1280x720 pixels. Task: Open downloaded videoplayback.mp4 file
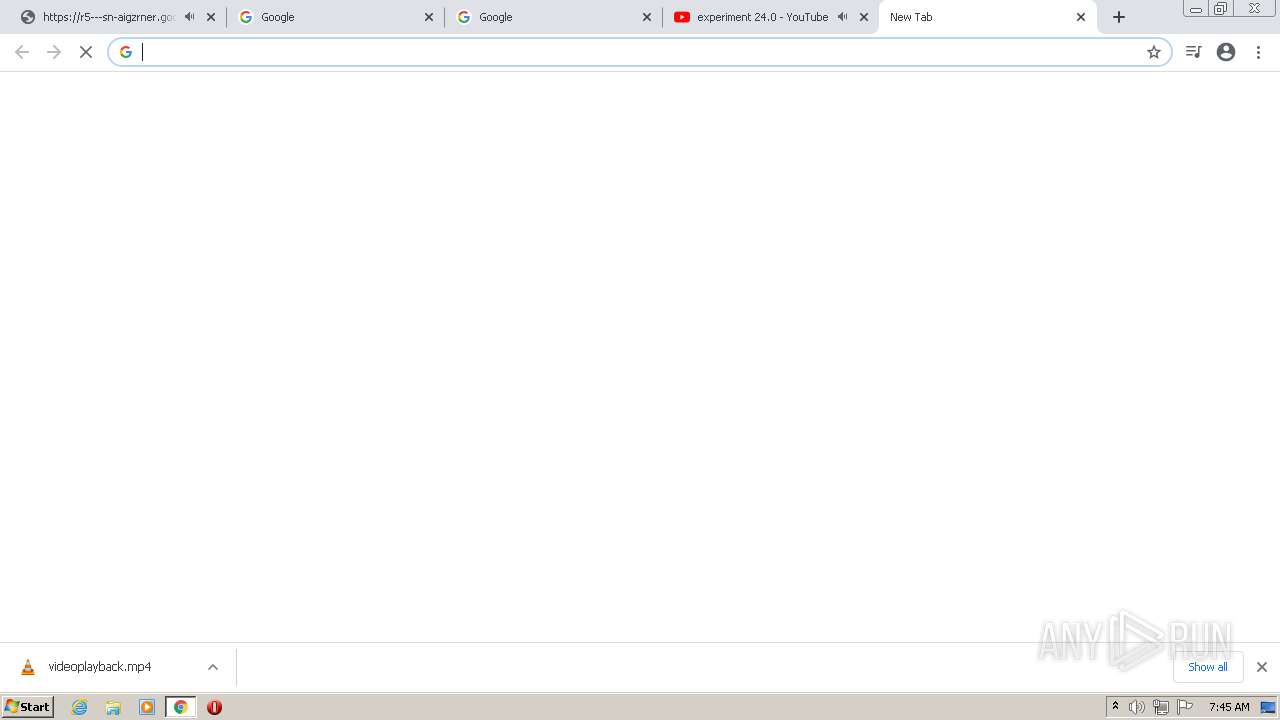tap(100, 667)
